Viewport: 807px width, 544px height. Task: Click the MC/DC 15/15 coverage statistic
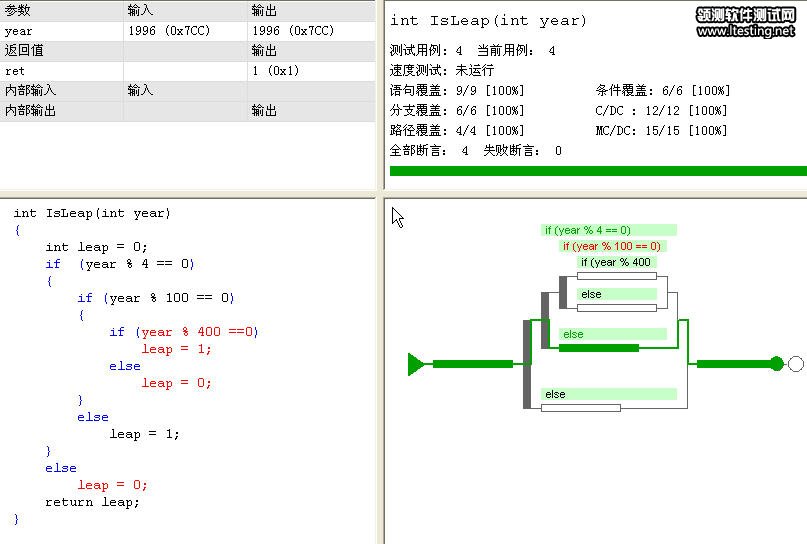pyautogui.click(x=661, y=131)
